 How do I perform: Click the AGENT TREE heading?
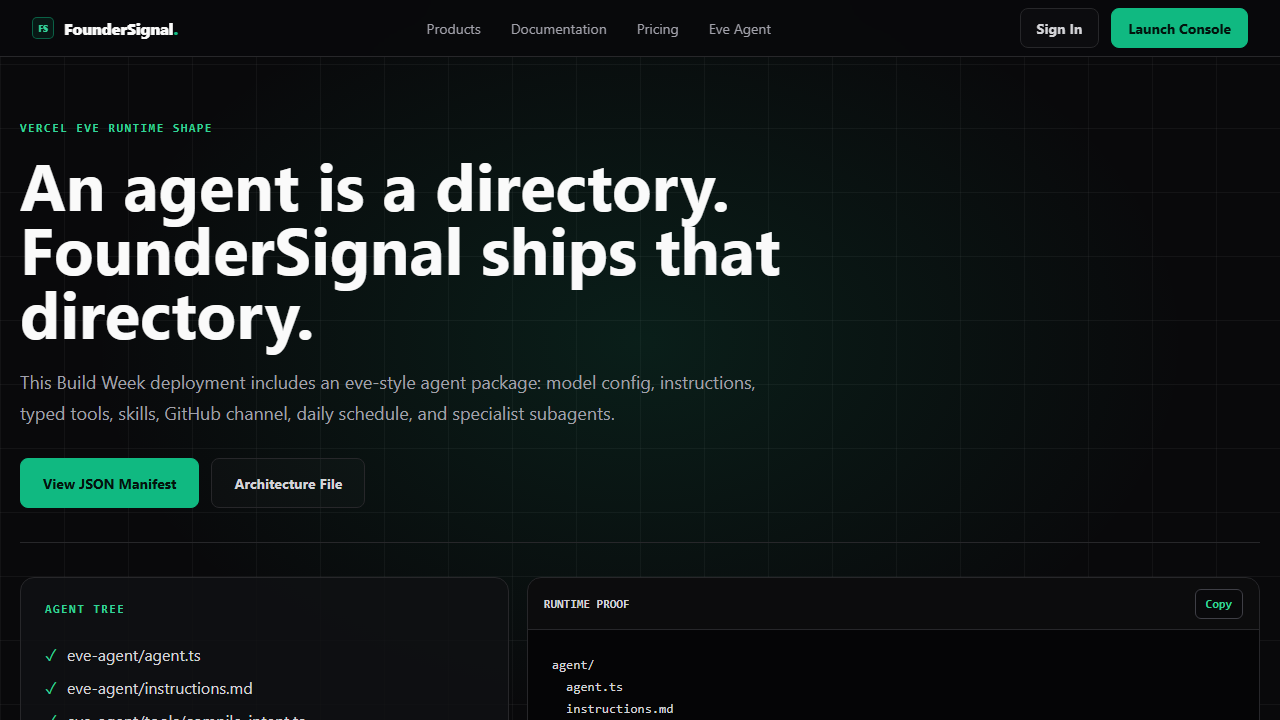[x=84, y=609]
